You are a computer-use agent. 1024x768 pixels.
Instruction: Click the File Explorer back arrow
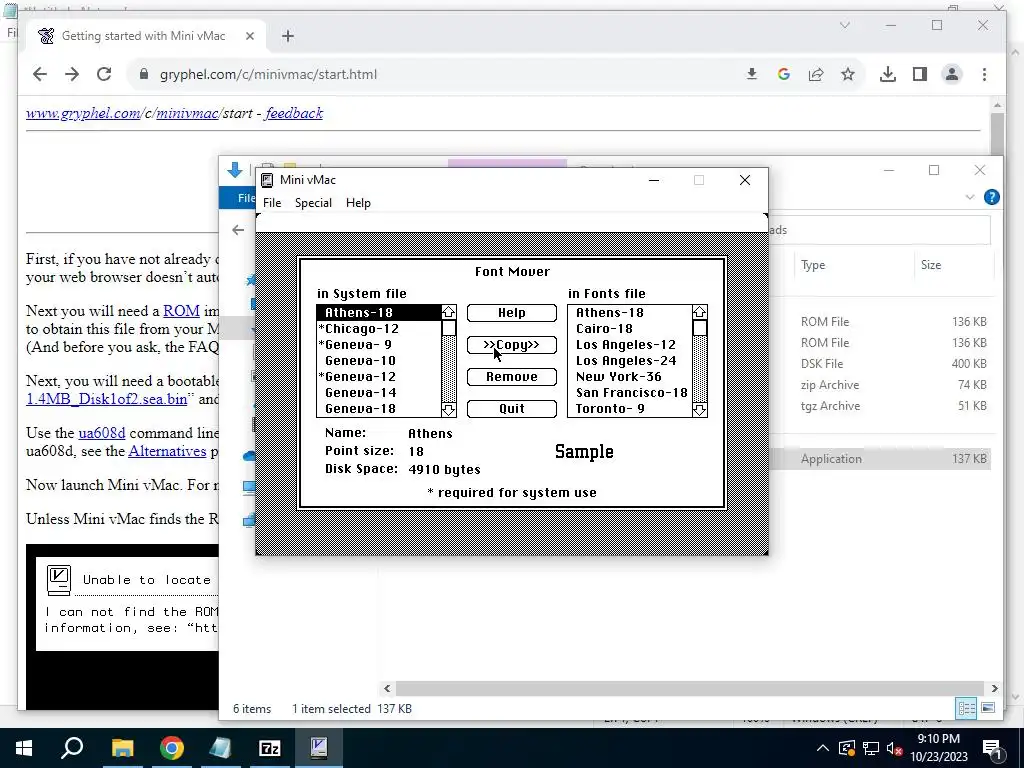point(238,230)
